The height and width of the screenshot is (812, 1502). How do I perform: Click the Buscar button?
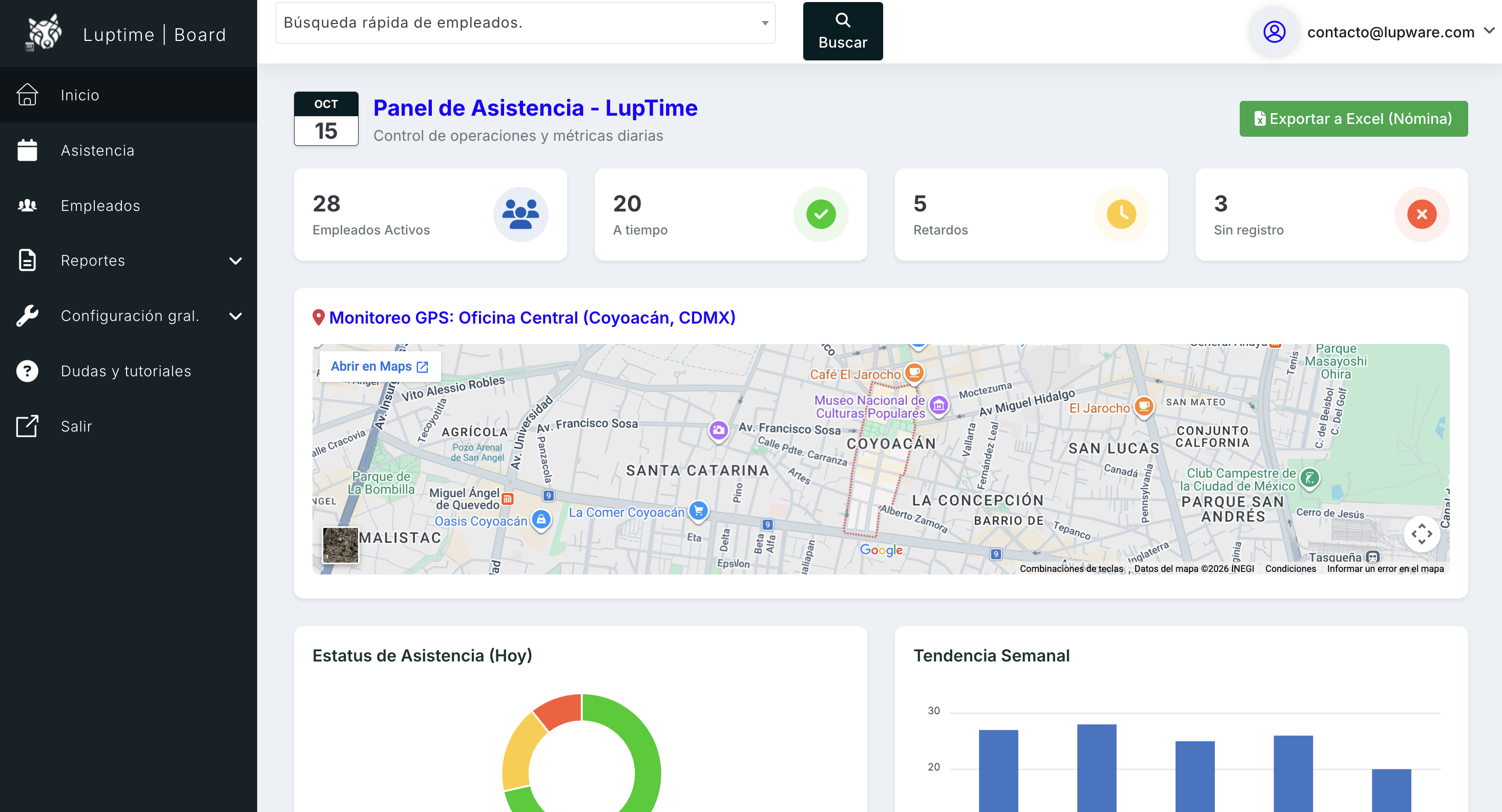tap(843, 31)
